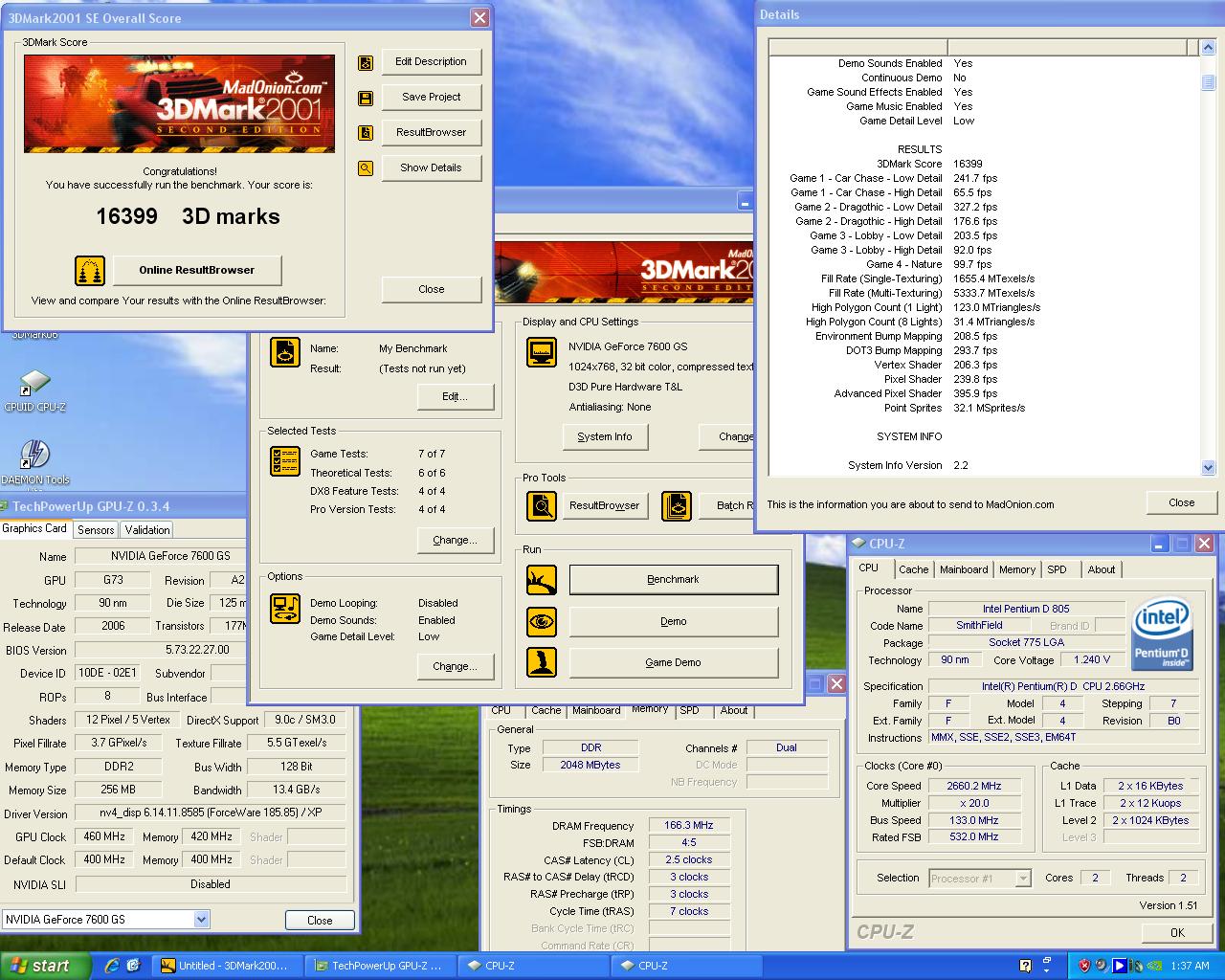Click the GPU-Z Driver Version field

(211, 813)
